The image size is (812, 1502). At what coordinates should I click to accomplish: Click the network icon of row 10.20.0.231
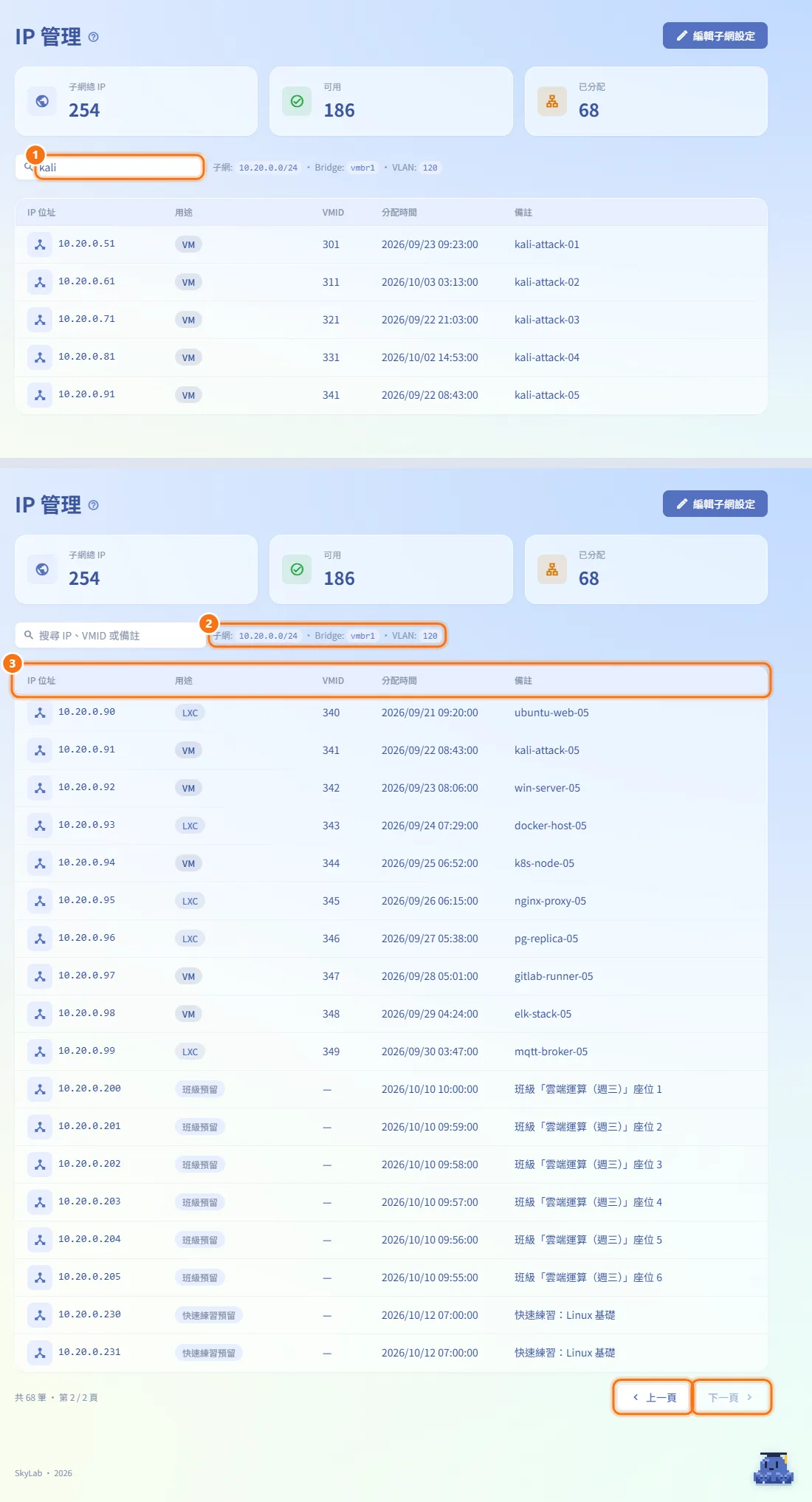40,1353
